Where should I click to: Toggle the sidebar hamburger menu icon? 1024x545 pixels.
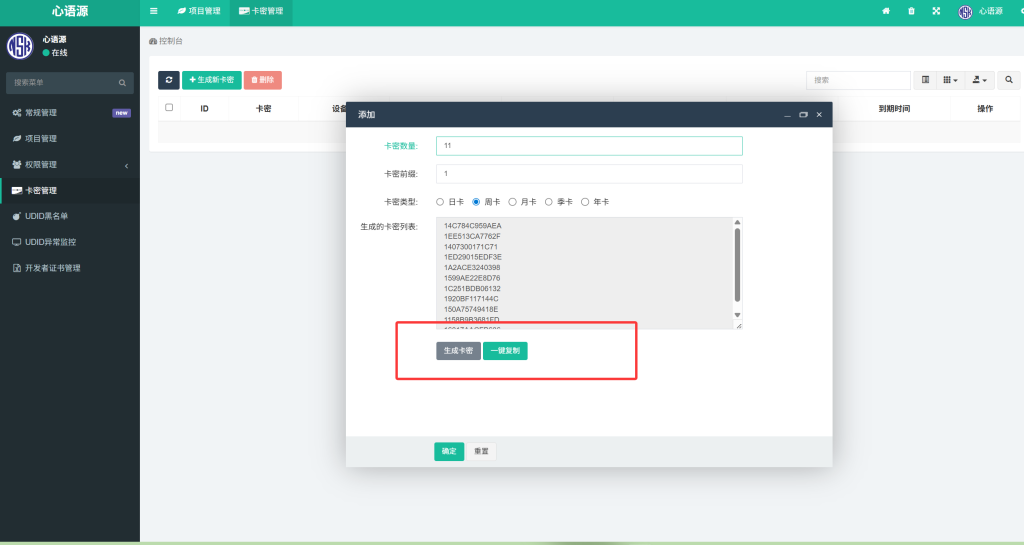point(153,11)
